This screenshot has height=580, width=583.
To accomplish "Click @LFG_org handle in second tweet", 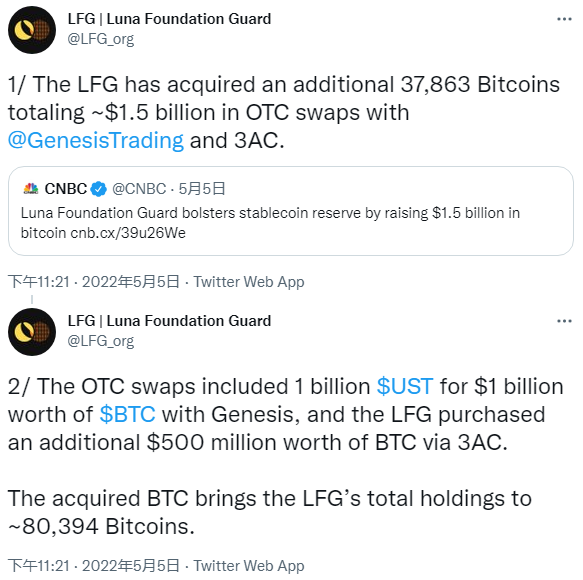I will (100, 341).
